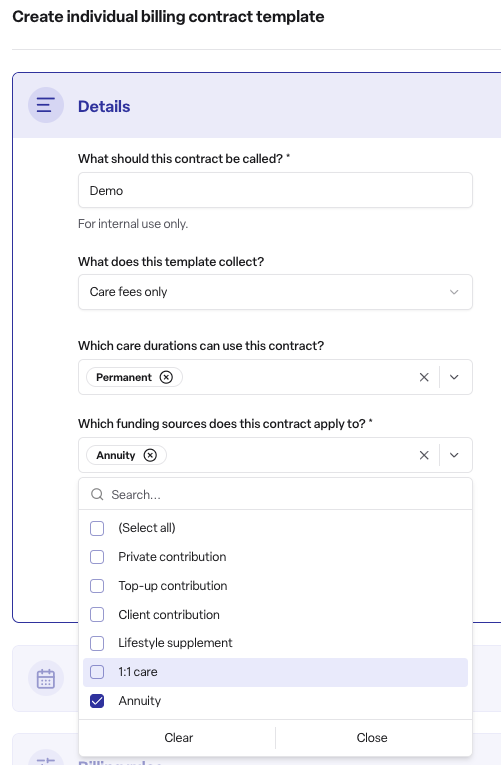Click the calendar section icon
The height and width of the screenshot is (765, 501).
46,679
